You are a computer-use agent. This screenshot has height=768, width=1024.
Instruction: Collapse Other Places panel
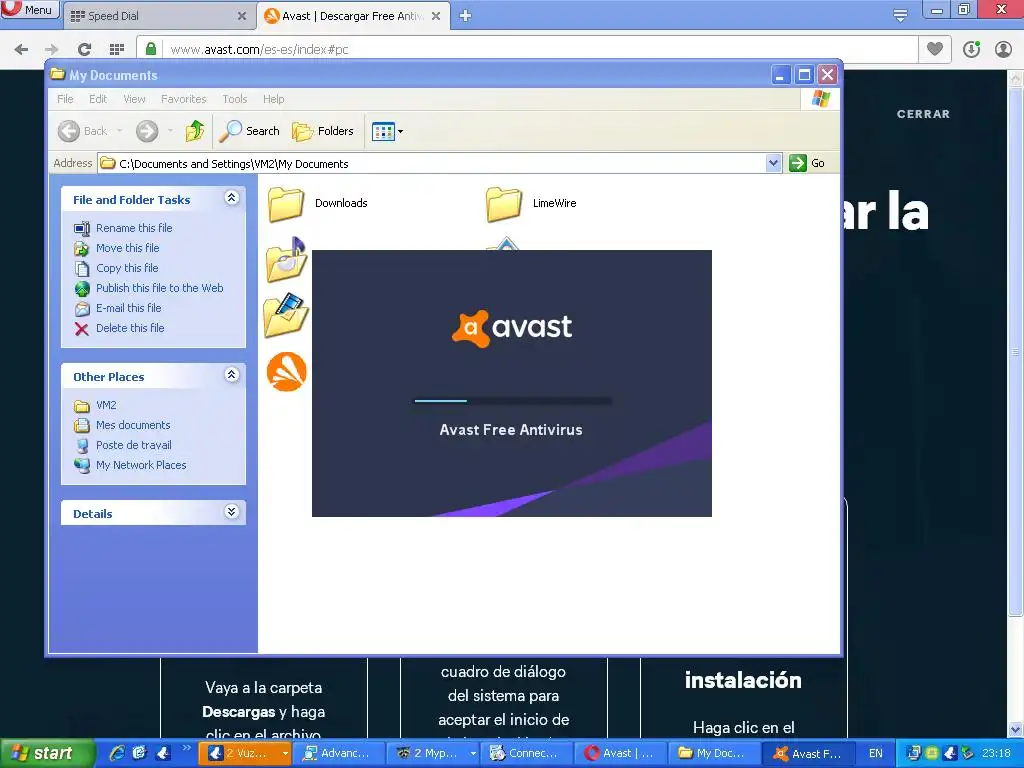pyautogui.click(x=231, y=374)
